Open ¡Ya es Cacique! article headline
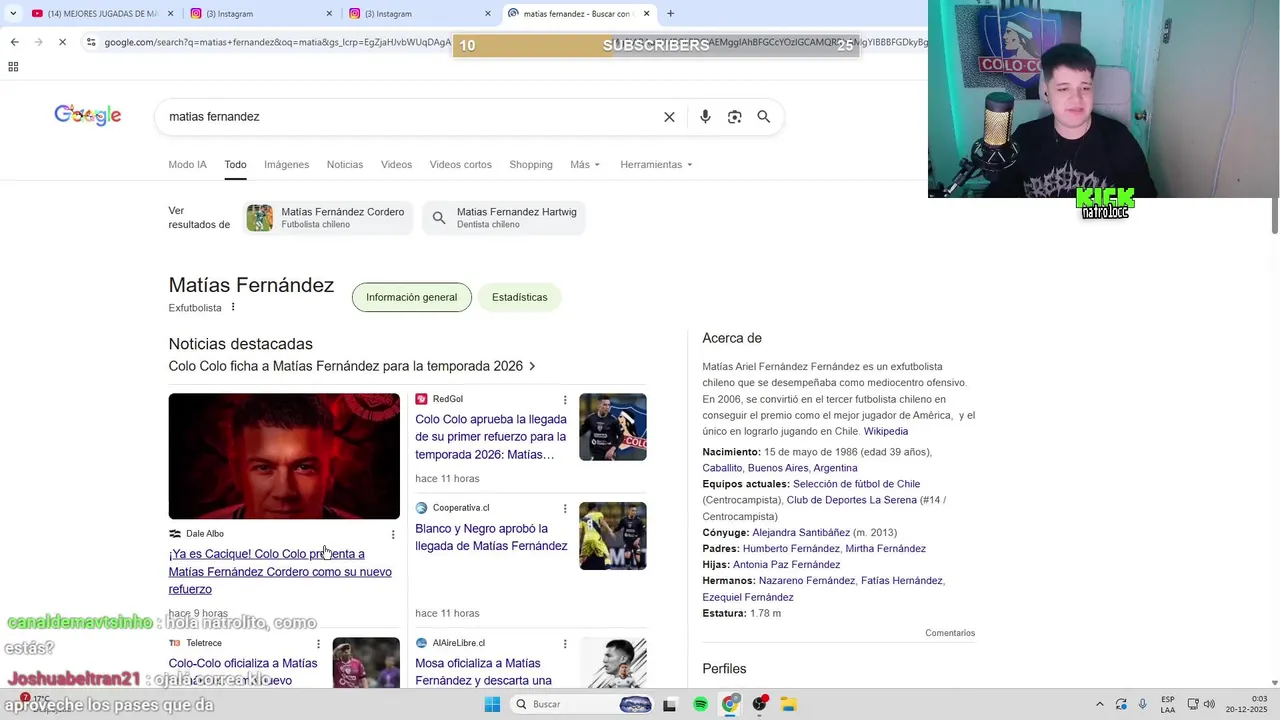The image size is (1280, 720). tap(280, 571)
